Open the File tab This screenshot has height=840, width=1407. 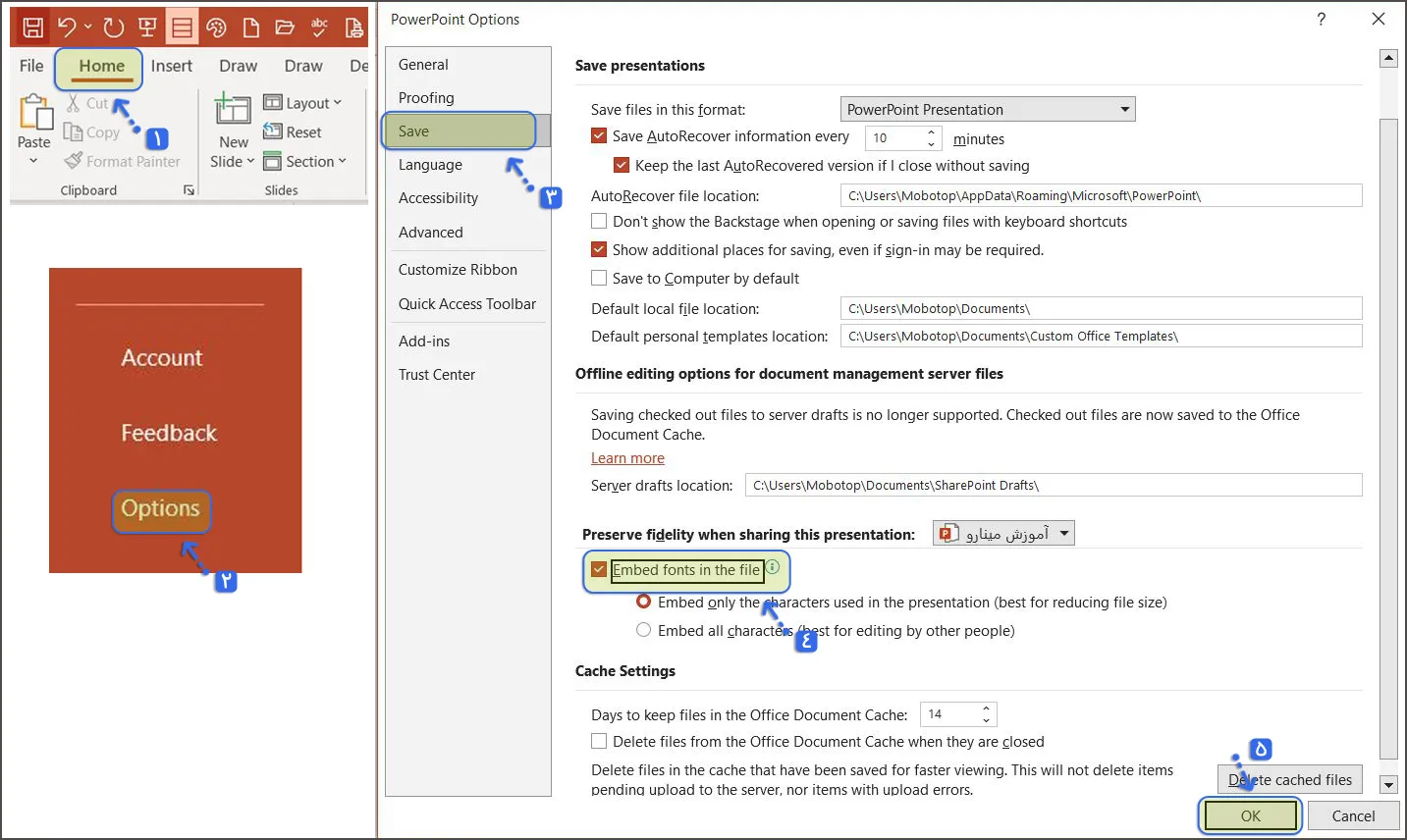click(x=31, y=66)
